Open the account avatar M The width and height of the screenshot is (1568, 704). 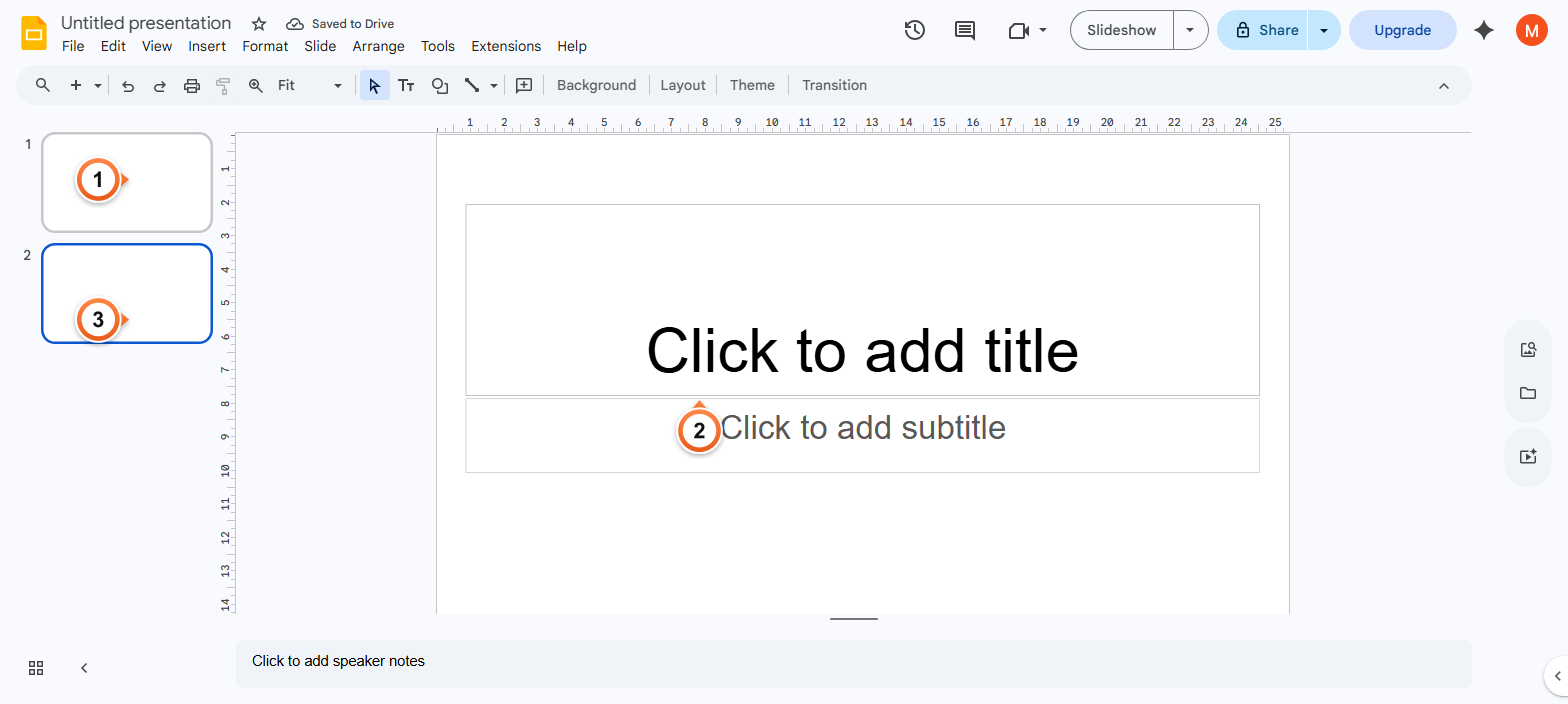pyautogui.click(x=1531, y=30)
